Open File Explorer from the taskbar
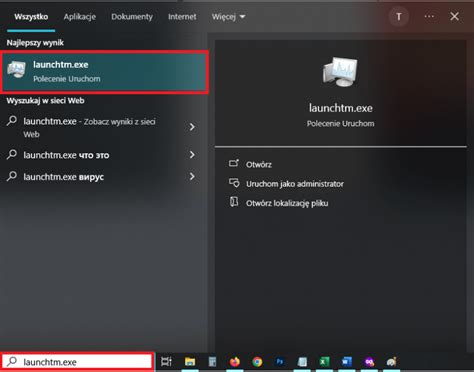Viewport: 474px width, 372px height. pyautogui.click(x=190, y=362)
